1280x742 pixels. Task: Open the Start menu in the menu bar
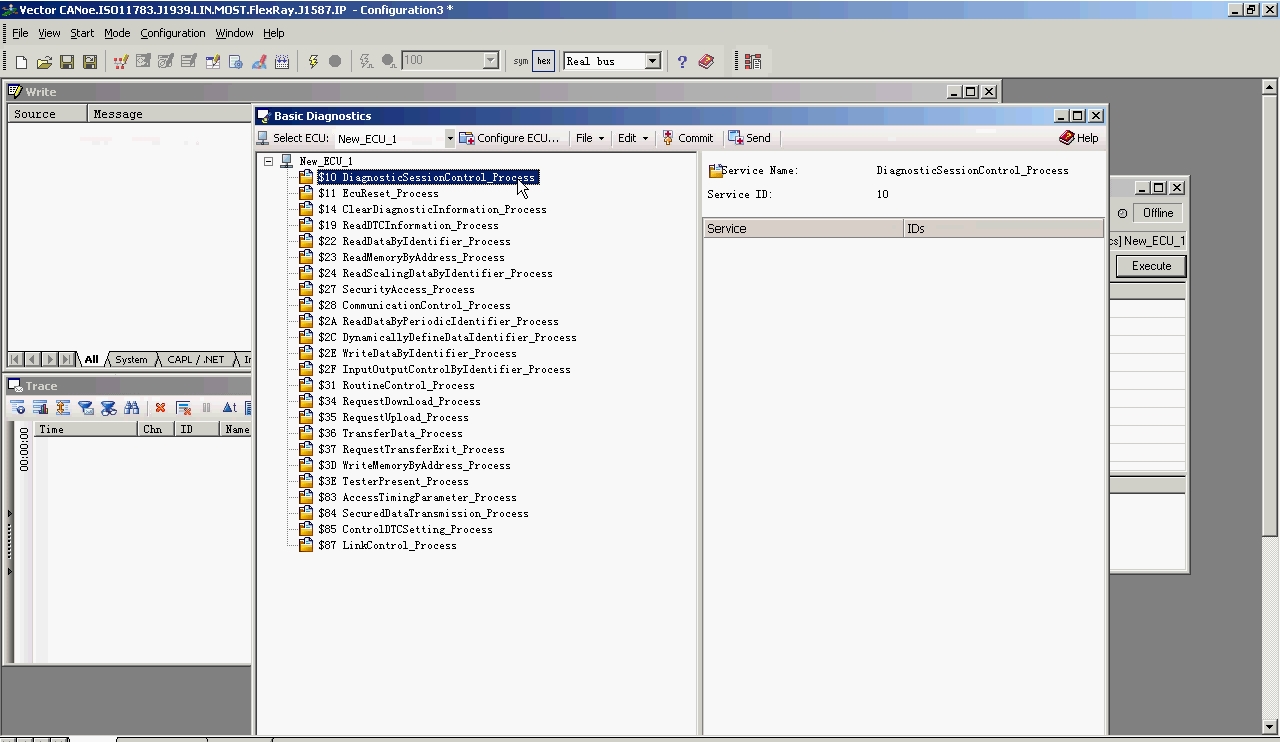(x=82, y=33)
